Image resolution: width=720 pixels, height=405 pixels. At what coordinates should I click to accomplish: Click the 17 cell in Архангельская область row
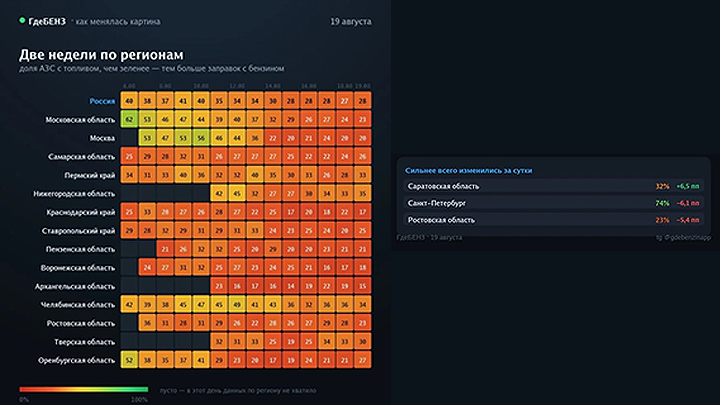click(255, 286)
